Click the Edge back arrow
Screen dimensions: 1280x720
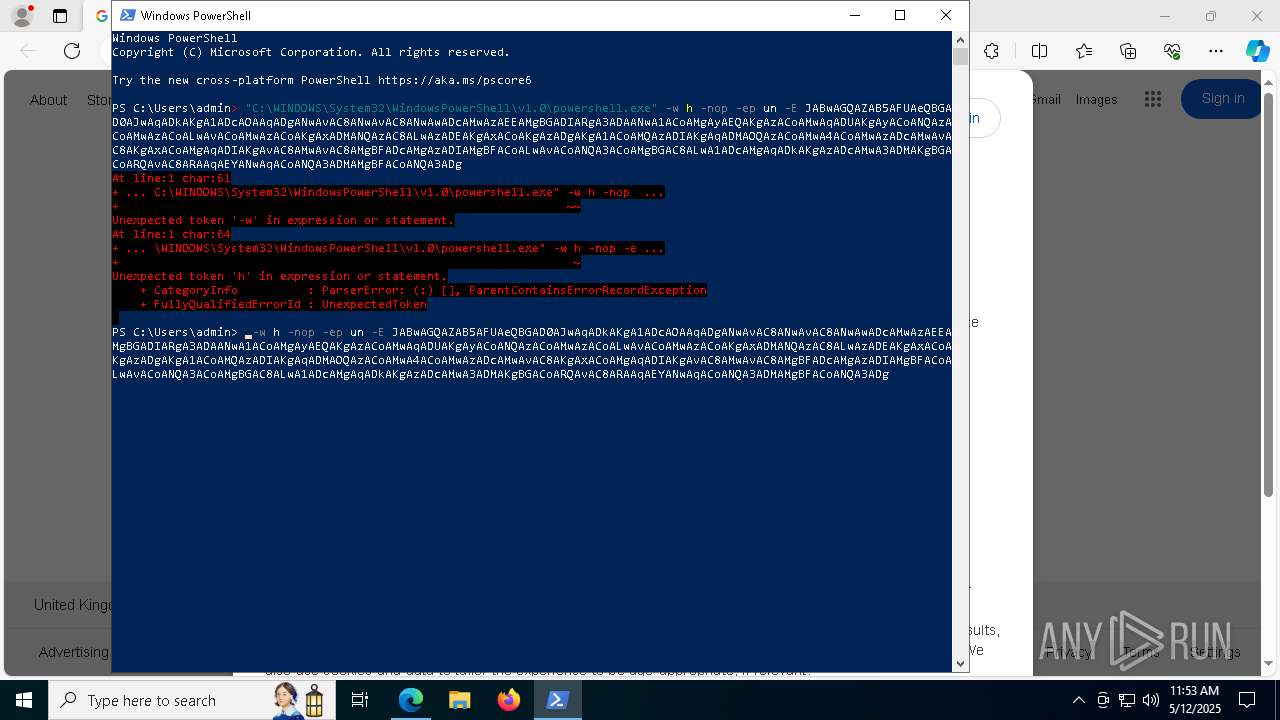point(28,51)
